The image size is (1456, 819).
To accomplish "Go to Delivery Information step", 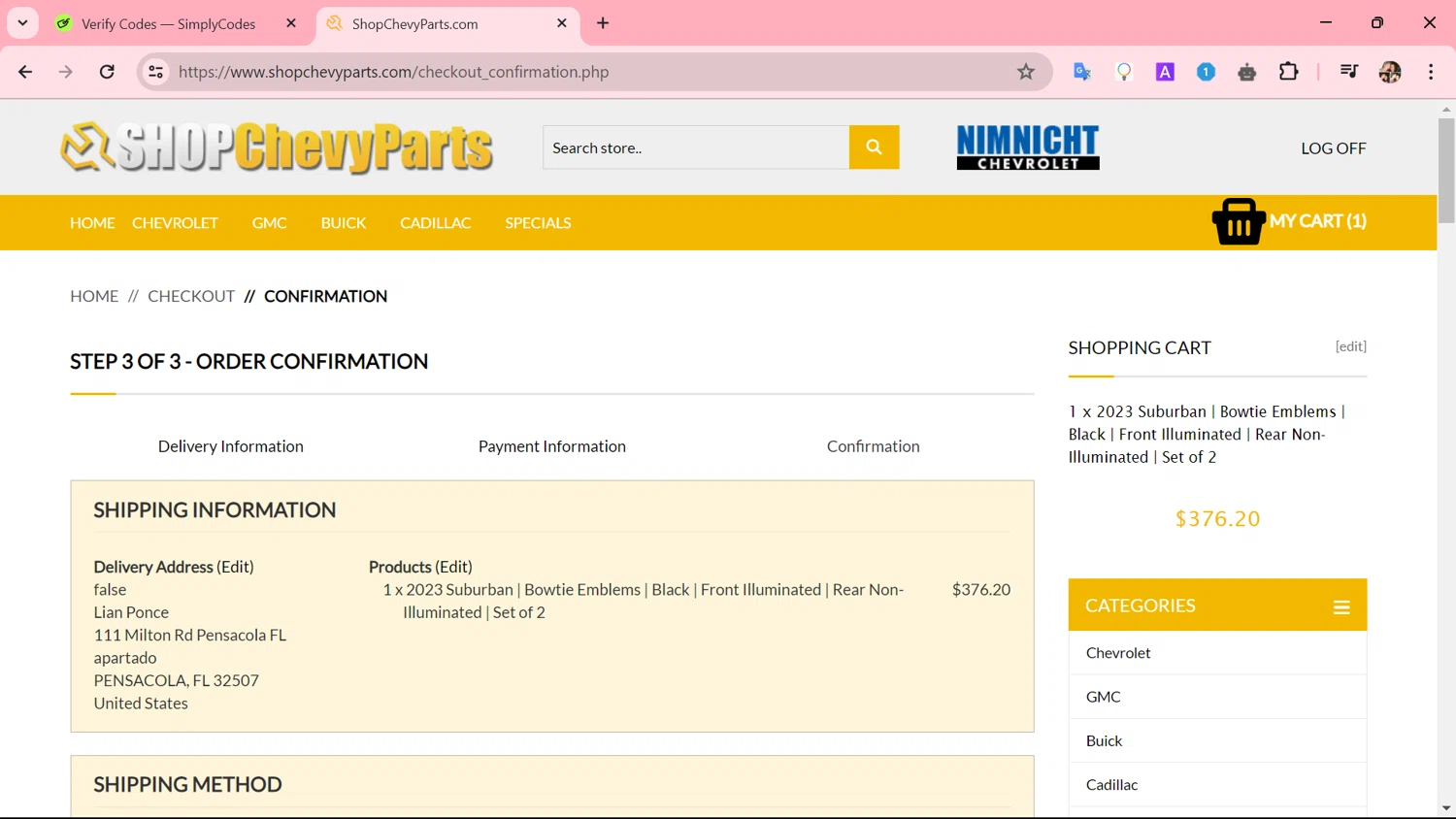I will pyautogui.click(x=231, y=446).
